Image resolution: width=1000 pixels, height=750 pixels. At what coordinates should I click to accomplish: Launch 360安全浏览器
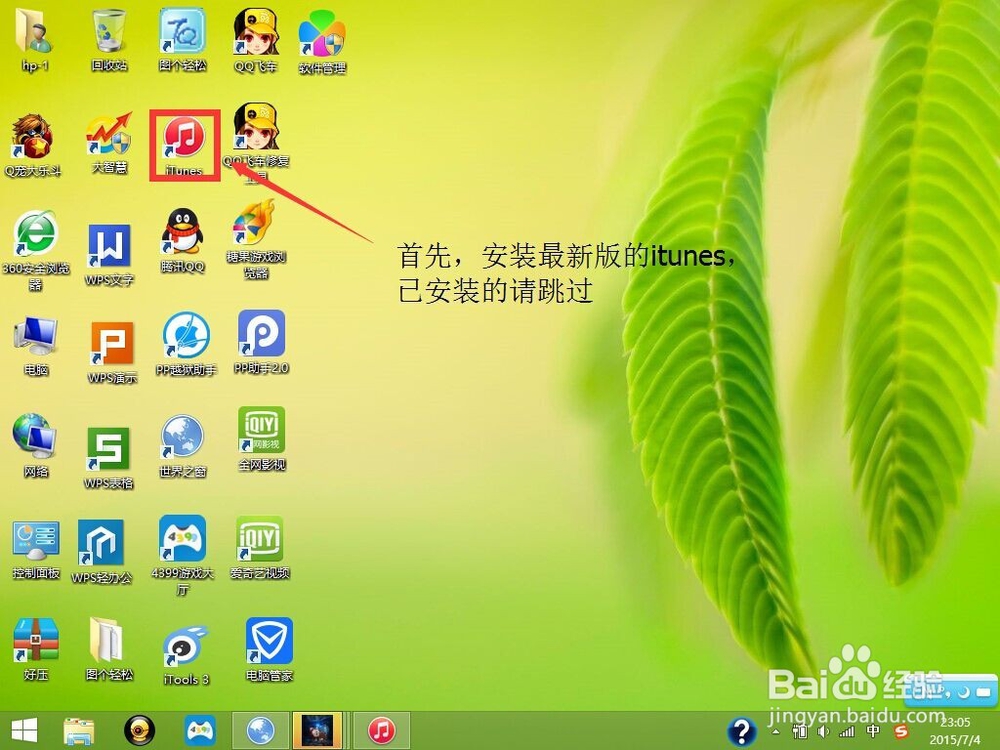click(36, 251)
